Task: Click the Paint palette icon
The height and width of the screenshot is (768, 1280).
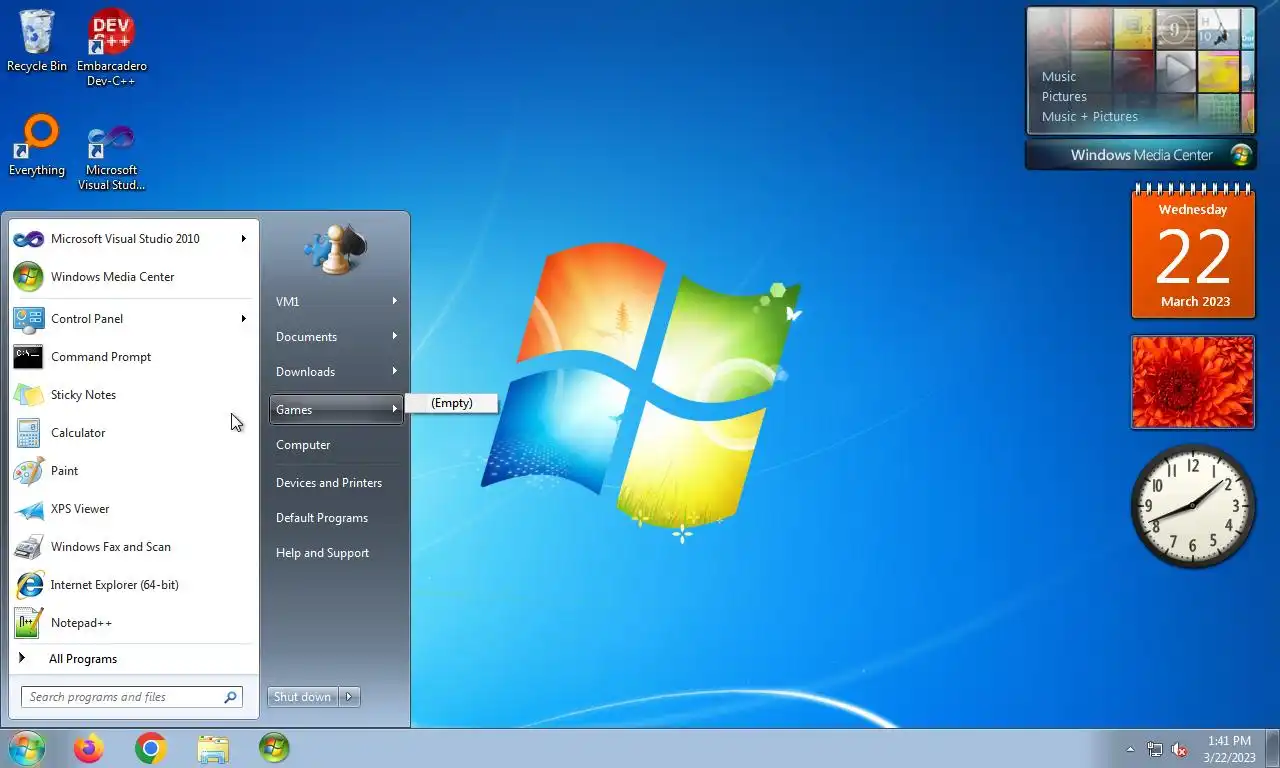Action: click(28, 471)
